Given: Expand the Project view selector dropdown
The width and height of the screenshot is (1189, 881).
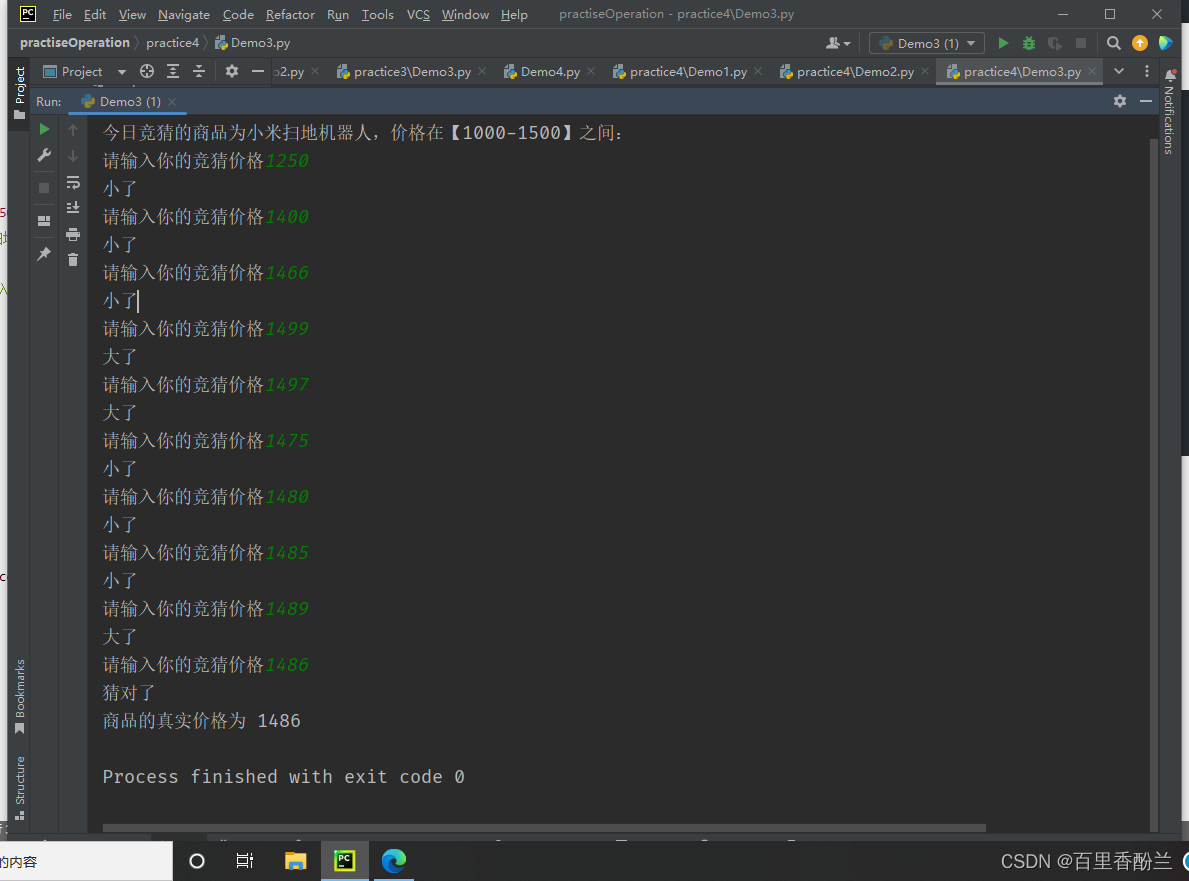Looking at the screenshot, I should pyautogui.click(x=121, y=72).
